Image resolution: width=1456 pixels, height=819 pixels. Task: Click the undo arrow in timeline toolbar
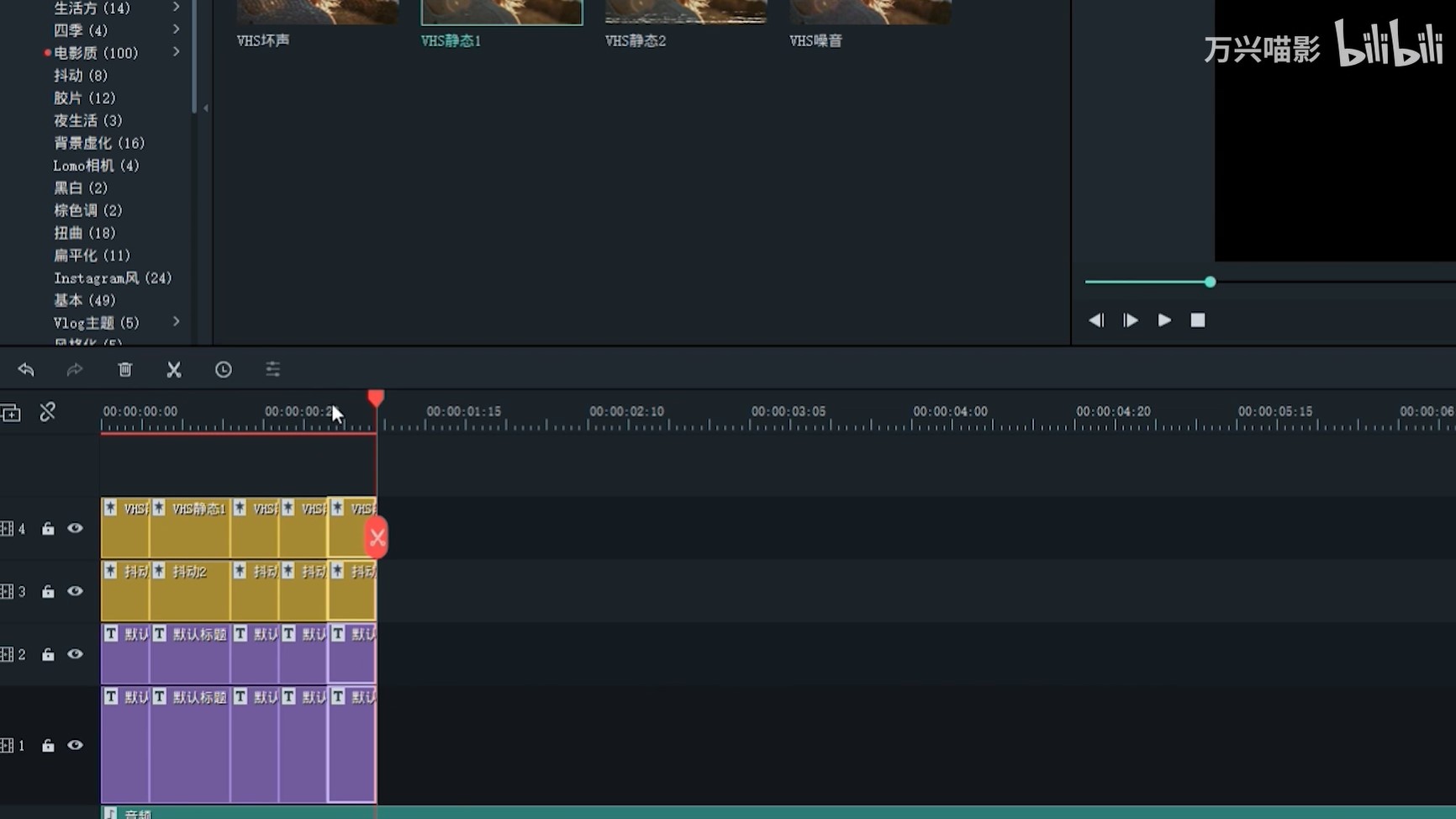tap(26, 370)
